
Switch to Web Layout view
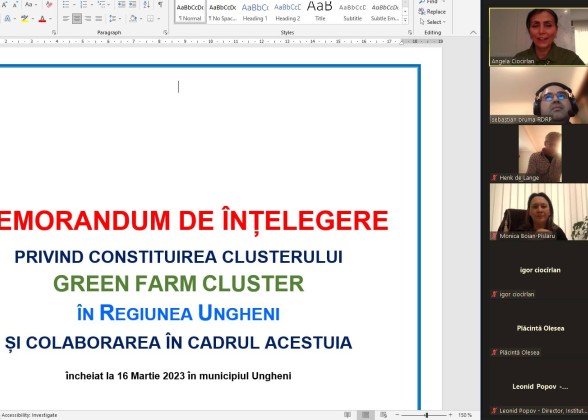tap(383, 415)
